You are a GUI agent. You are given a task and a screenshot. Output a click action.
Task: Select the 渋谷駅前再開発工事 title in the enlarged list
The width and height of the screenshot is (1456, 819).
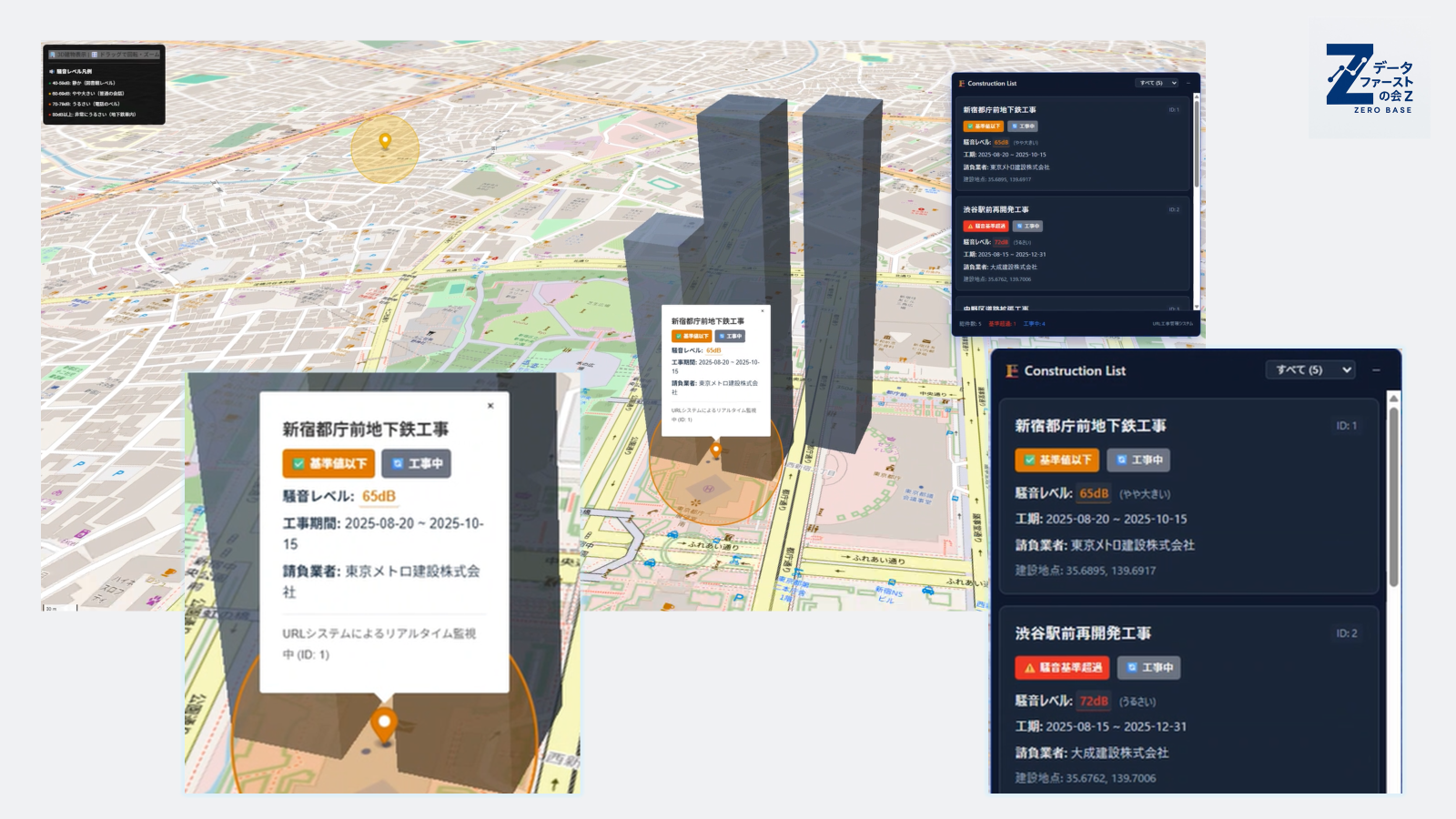point(1083,633)
